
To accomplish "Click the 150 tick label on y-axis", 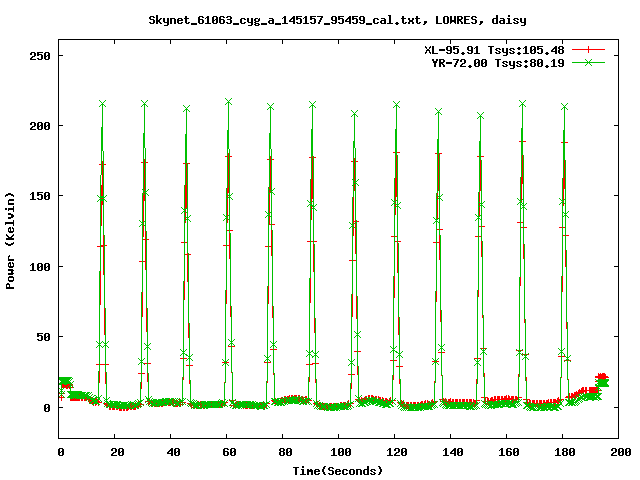I will pyautogui.click(x=41, y=196).
